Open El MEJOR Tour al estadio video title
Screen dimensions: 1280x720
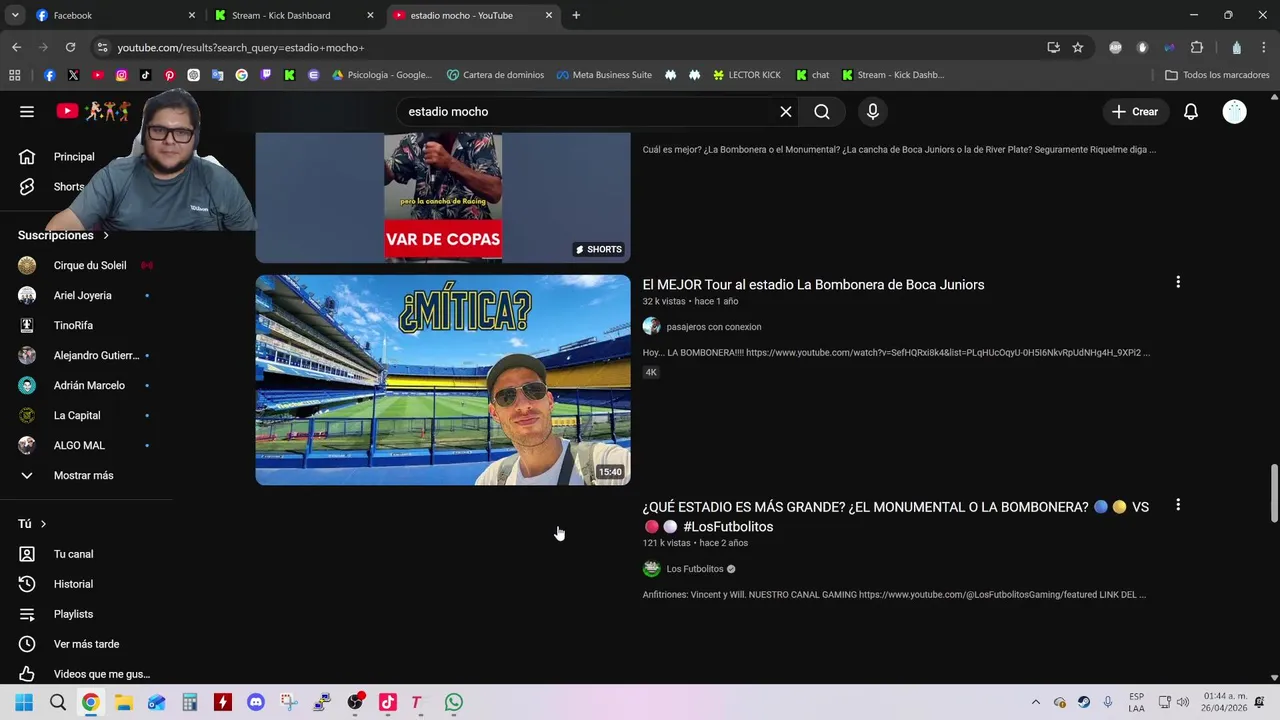click(x=813, y=285)
